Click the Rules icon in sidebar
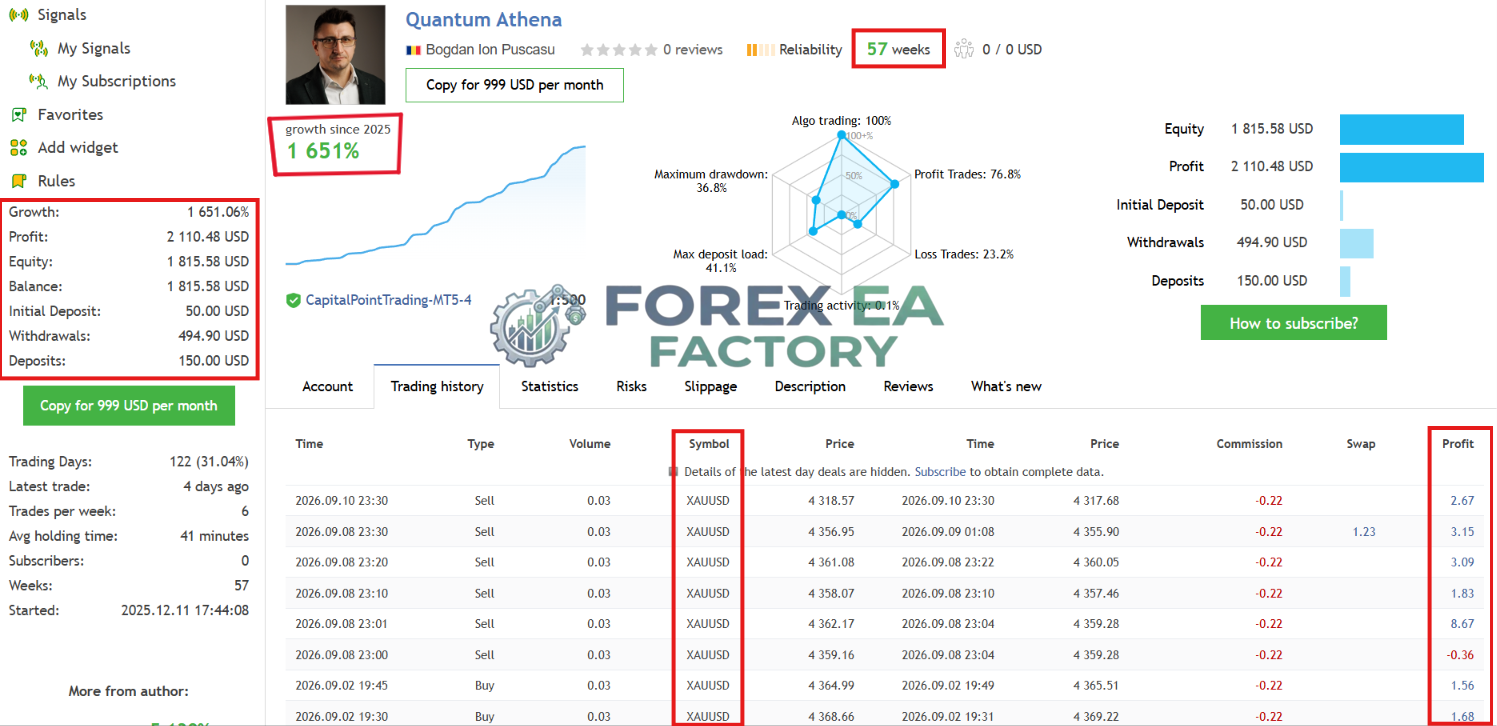The height and width of the screenshot is (726, 1497). pyautogui.click(x=18, y=181)
